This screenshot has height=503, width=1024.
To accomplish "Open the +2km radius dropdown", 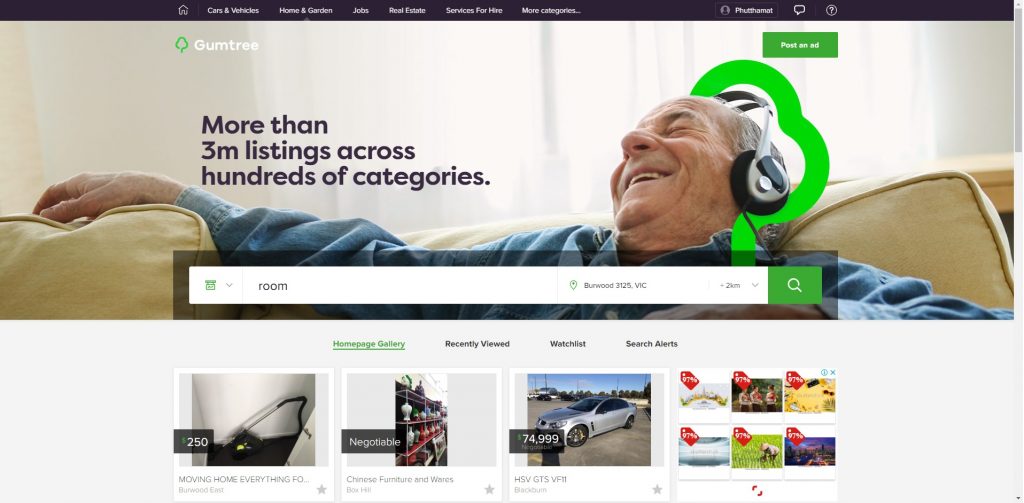I will [739, 285].
